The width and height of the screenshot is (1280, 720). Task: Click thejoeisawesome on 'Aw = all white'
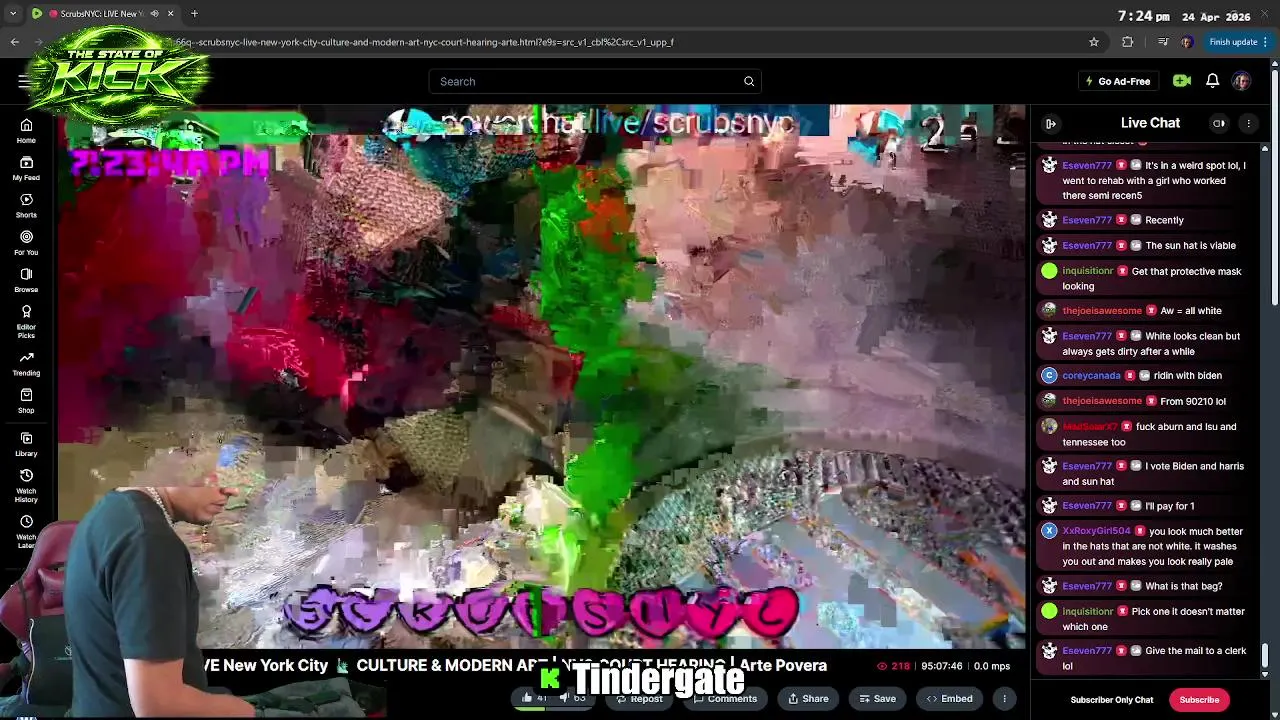(x=1102, y=310)
